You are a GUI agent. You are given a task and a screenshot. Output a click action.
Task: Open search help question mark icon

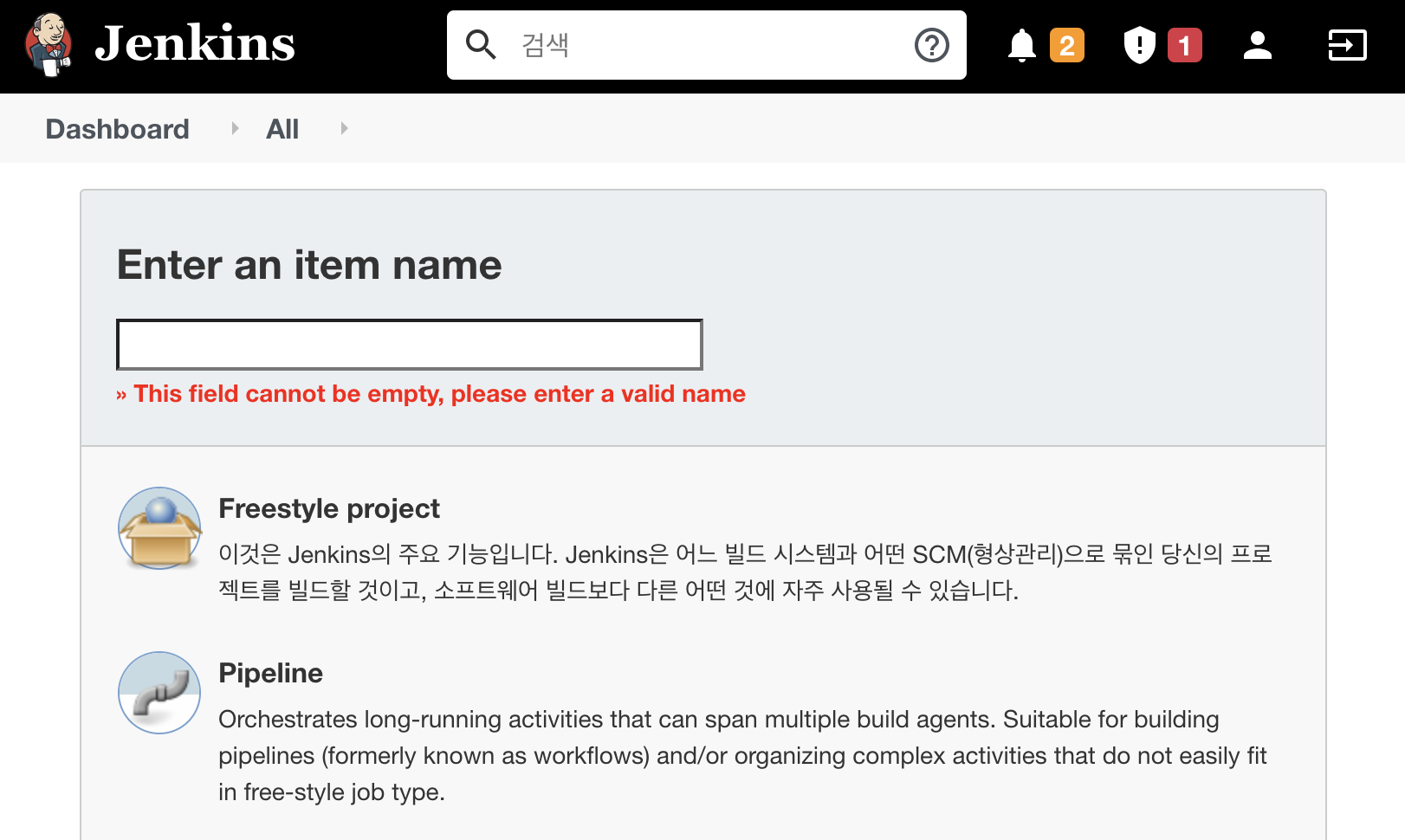pos(932,45)
